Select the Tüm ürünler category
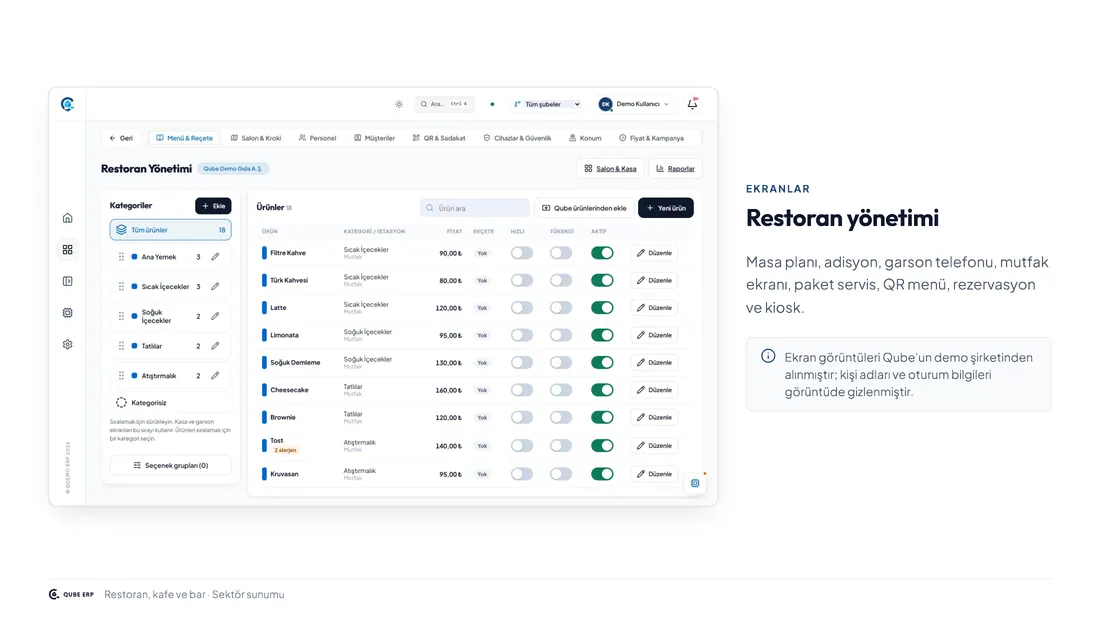Viewport: 1100px width, 619px height. (170, 230)
